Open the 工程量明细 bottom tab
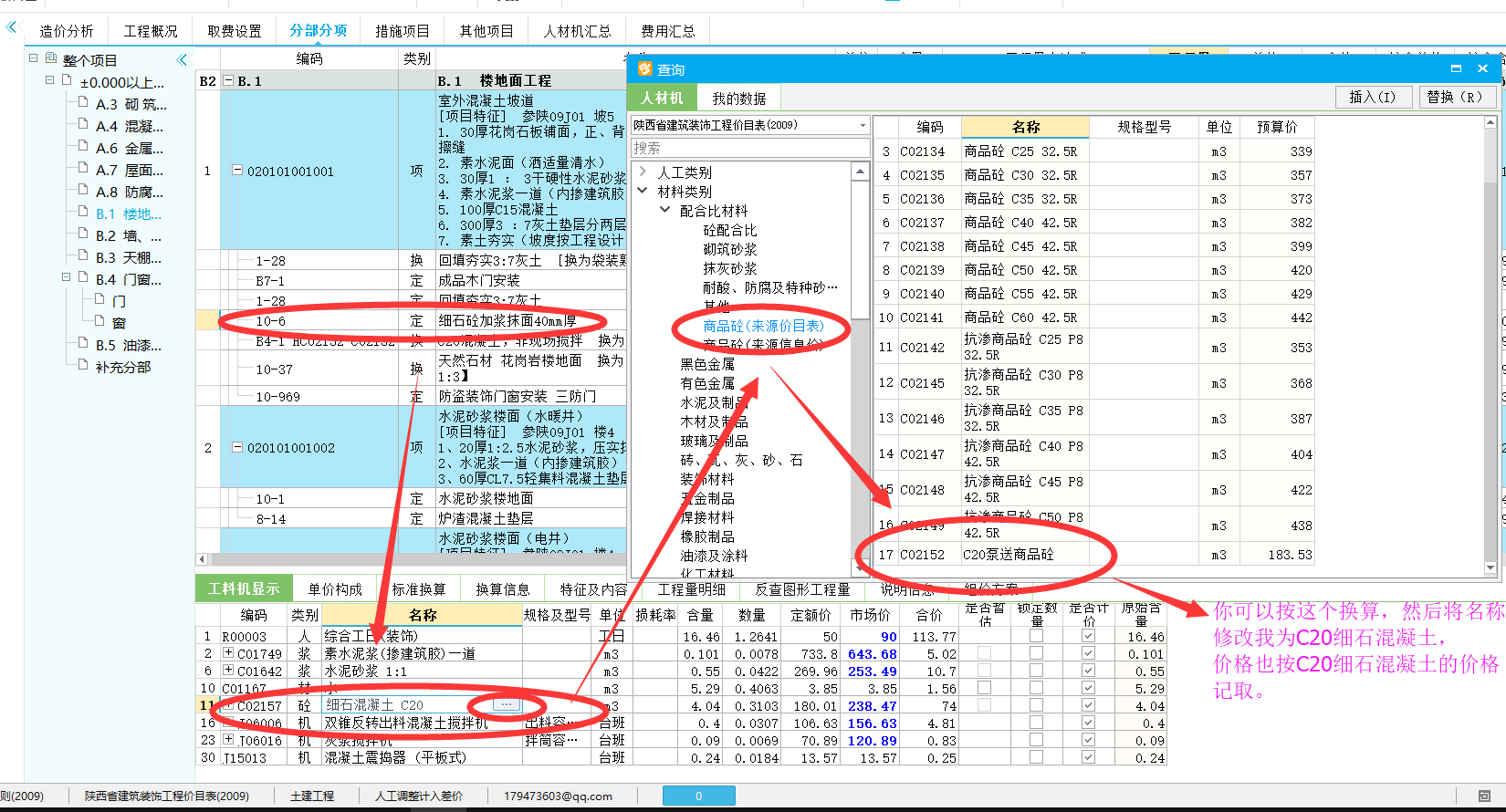 click(691, 589)
